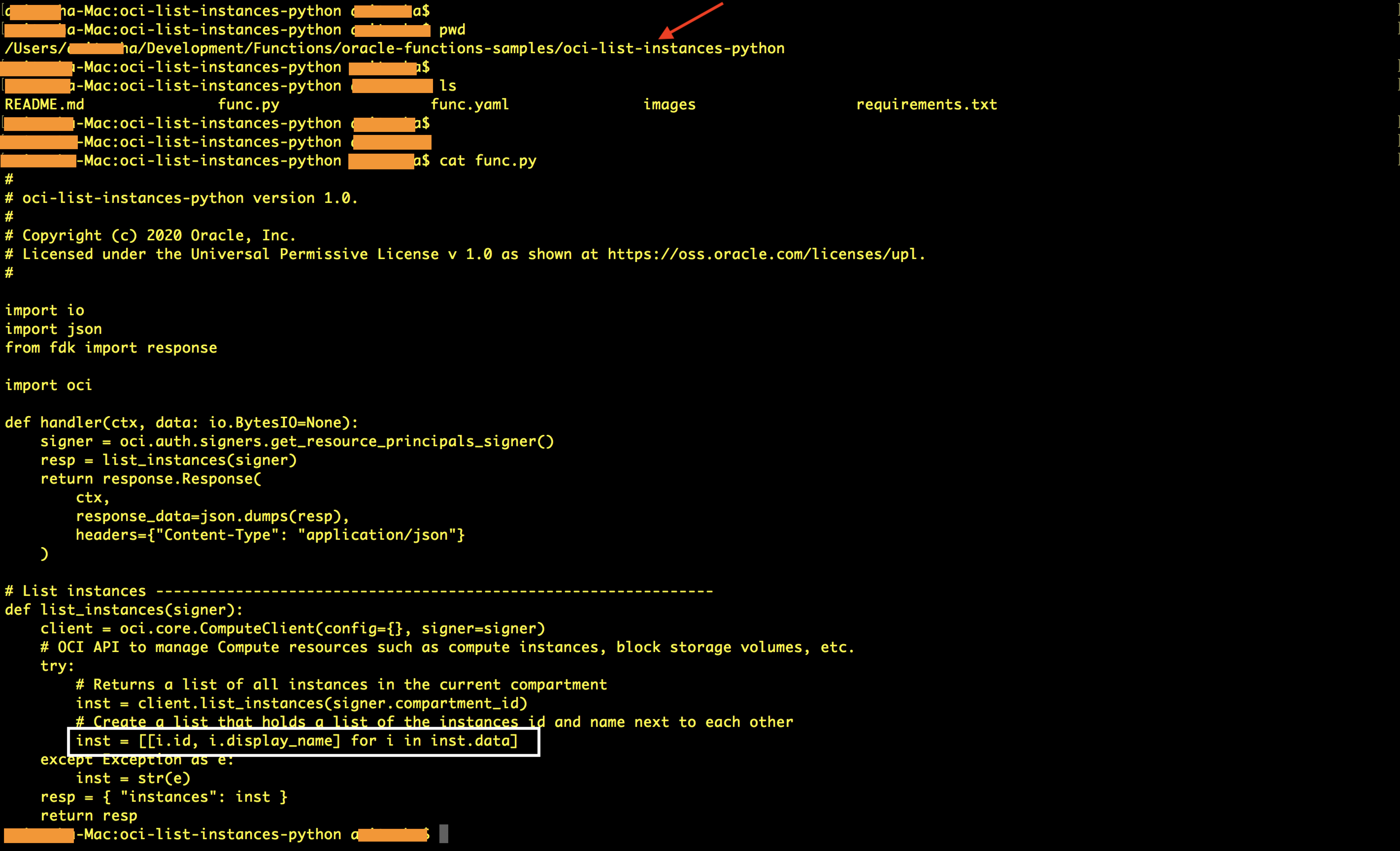
Task: Click the Copyright 2020 Oracle comment line
Action: point(151,235)
